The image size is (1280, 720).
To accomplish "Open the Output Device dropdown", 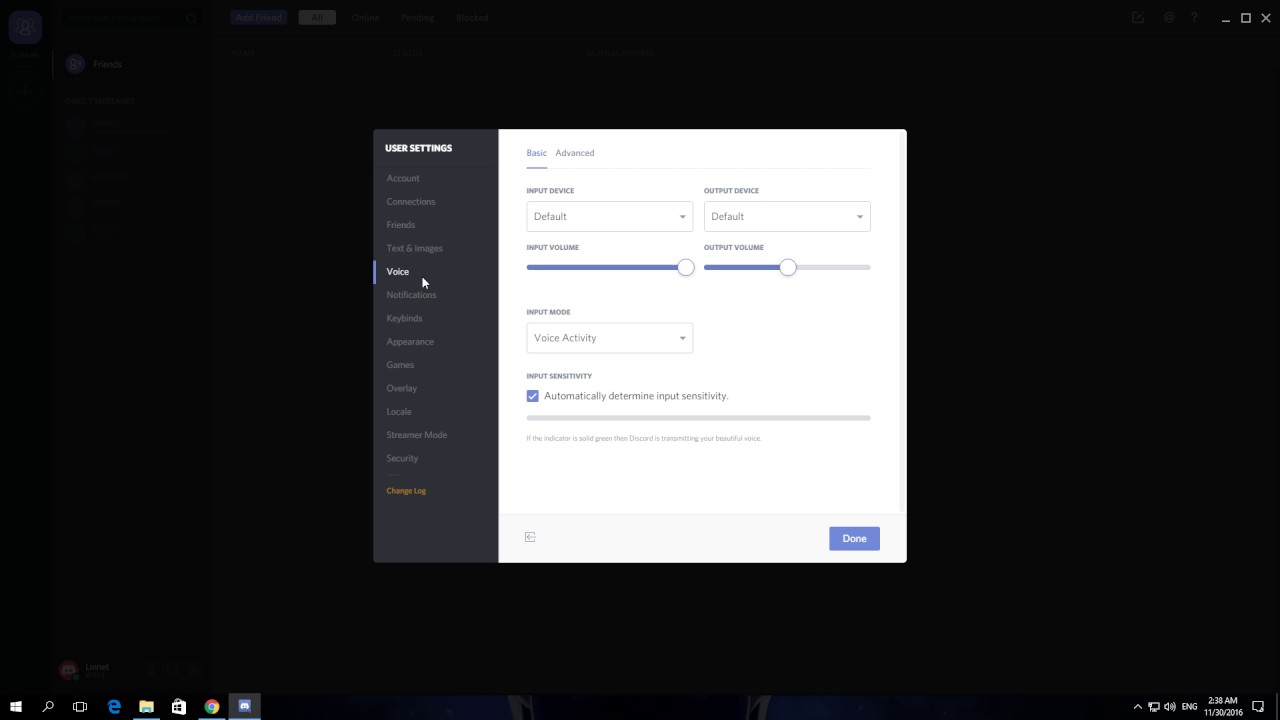I will (787, 216).
